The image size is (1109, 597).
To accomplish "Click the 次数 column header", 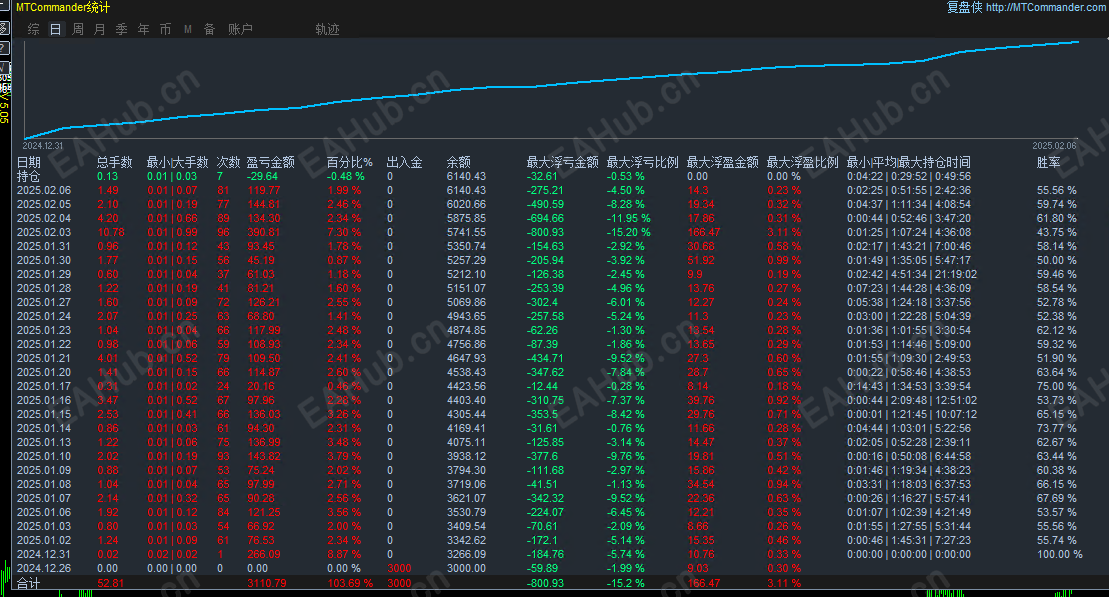I will pos(228,162).
